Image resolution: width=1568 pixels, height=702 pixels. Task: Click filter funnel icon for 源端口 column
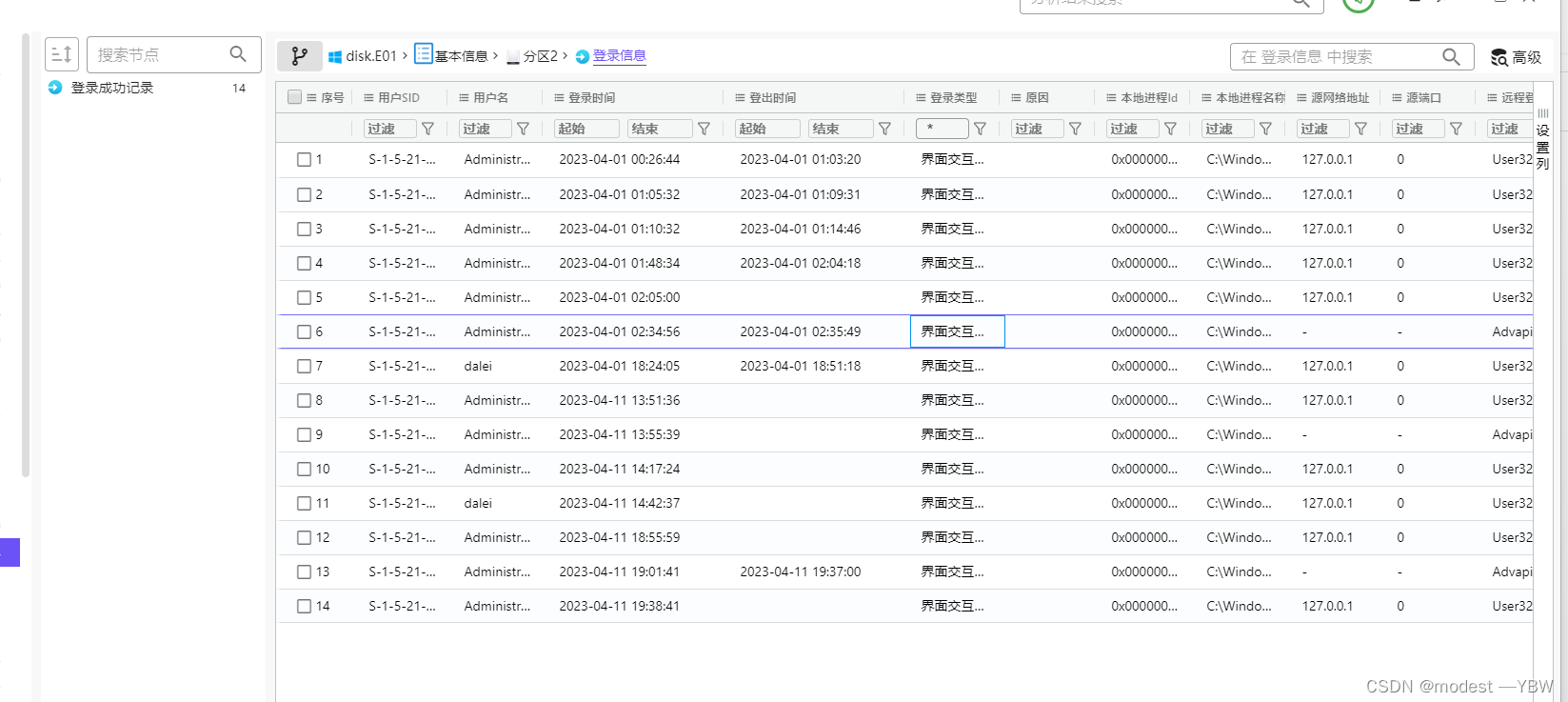click(1456, 129)
